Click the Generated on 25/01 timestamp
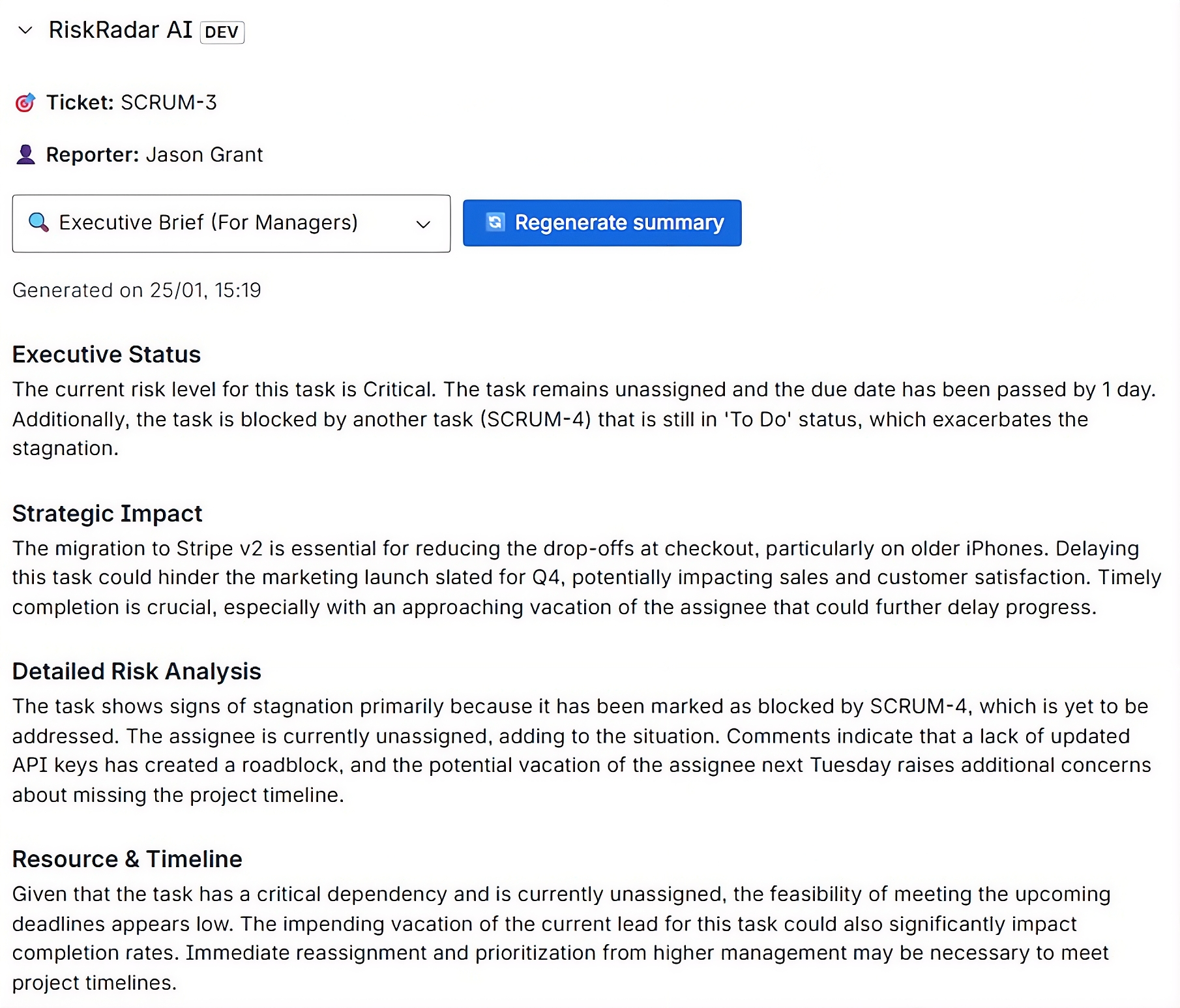This screenshot has height=1008, width=1180. point(136,290)
